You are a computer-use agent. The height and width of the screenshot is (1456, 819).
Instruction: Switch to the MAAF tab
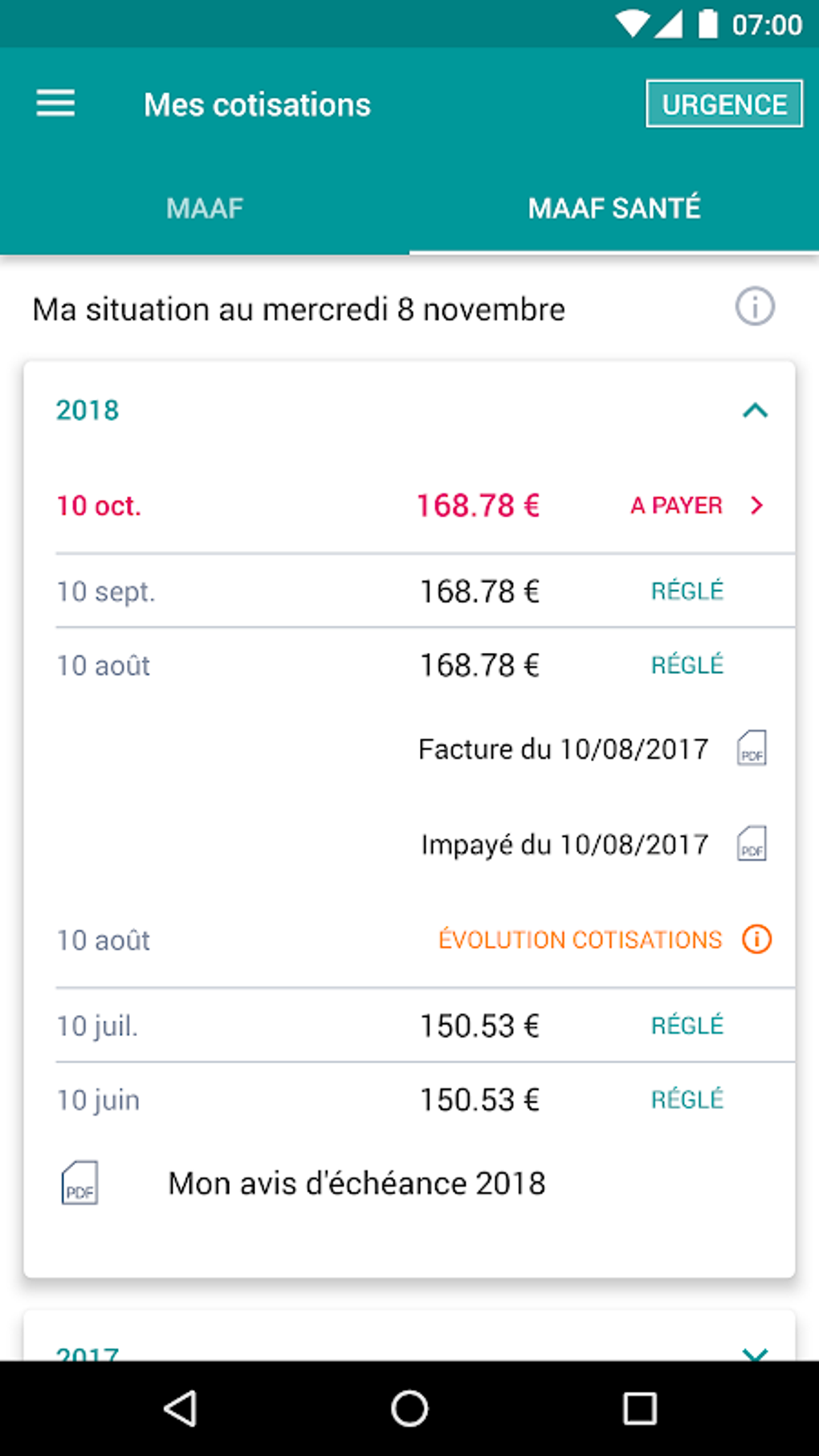click(205, 208)
